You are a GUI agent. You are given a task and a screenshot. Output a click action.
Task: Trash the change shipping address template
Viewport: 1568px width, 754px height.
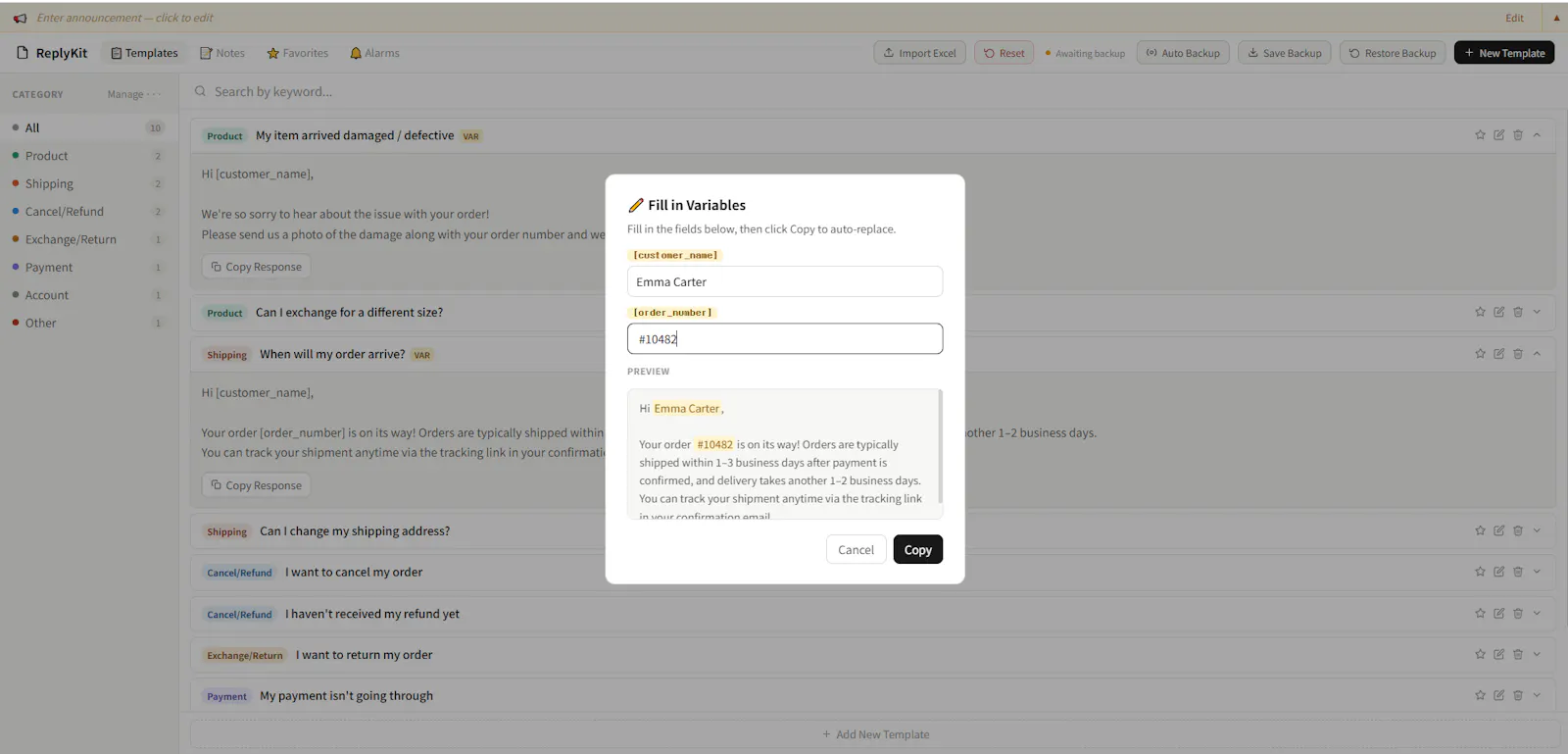coord(1518,530)
